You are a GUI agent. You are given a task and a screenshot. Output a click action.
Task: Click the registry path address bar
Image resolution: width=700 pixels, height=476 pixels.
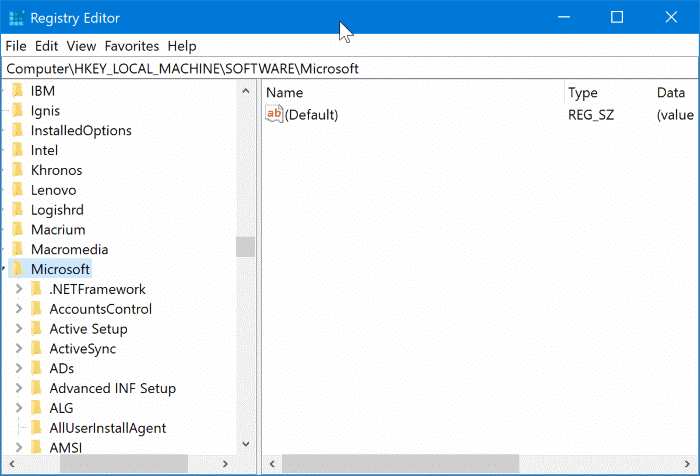click(350, 68)
